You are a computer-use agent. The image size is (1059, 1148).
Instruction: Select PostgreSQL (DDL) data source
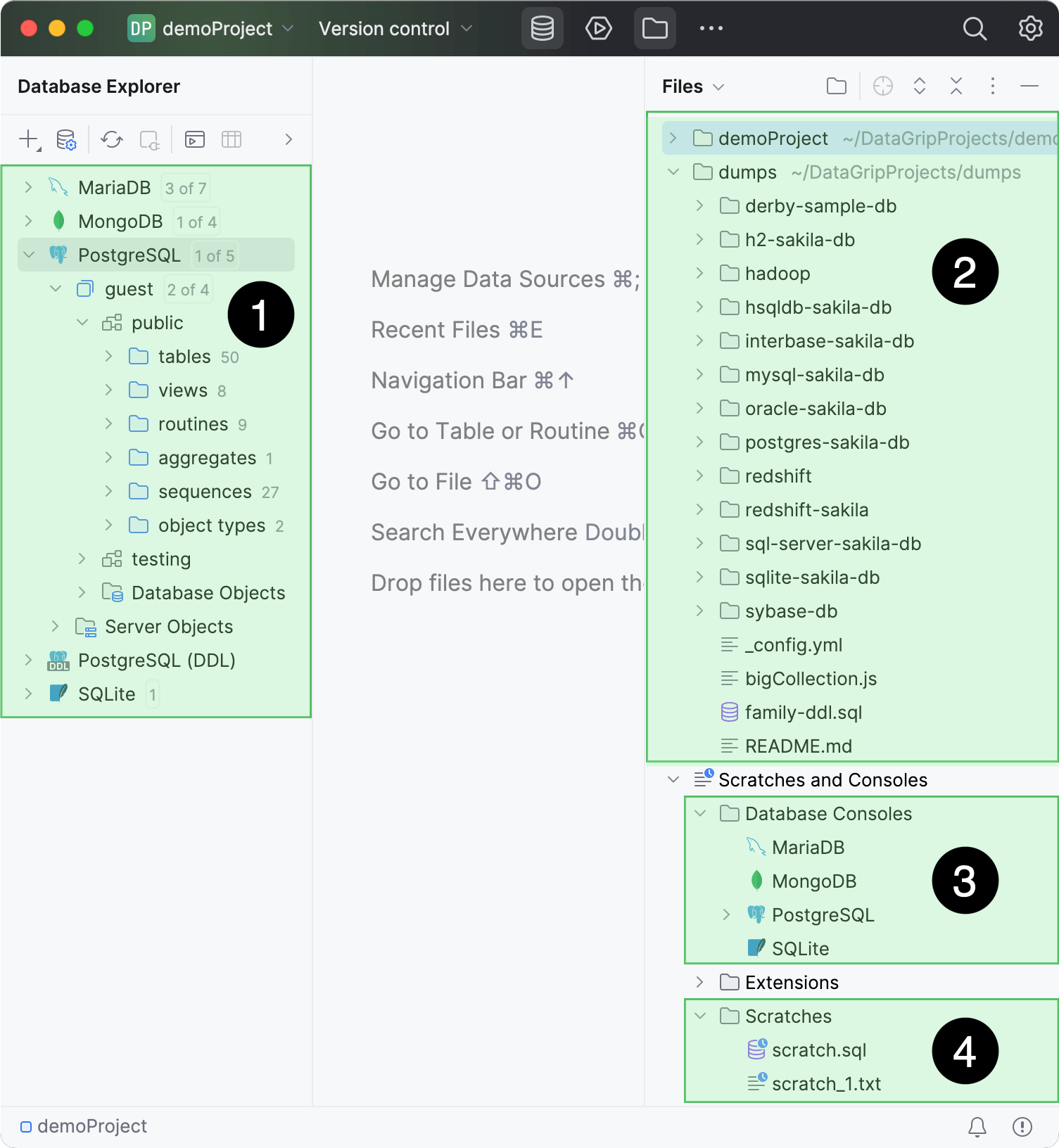coord(156,660)
